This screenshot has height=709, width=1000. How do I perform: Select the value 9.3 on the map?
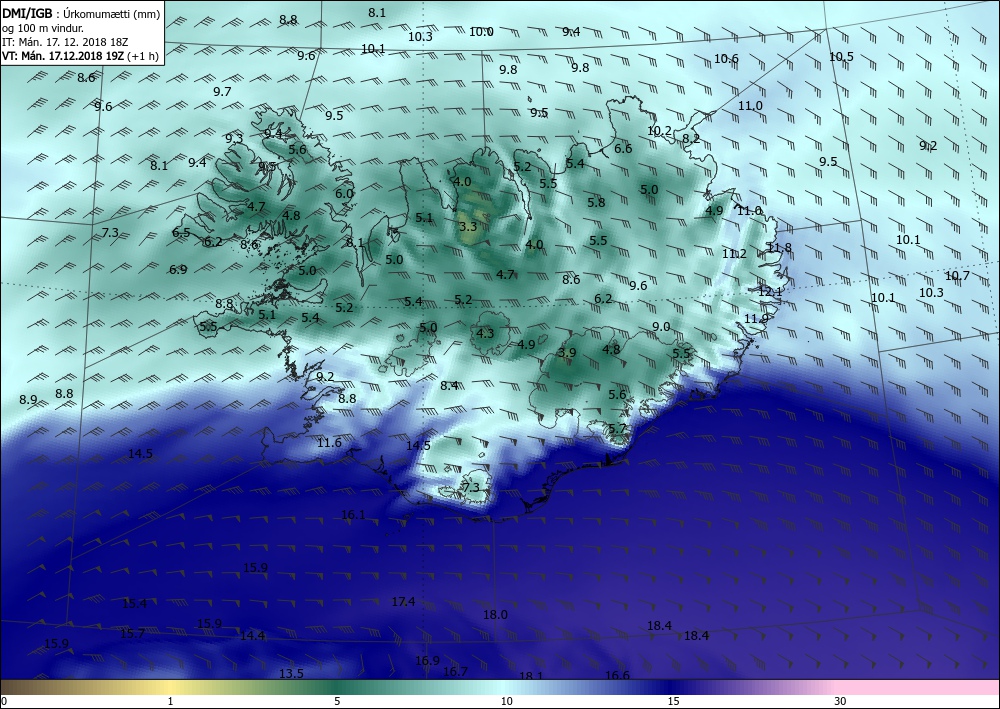pyautogui.click(x=234, y=138)
